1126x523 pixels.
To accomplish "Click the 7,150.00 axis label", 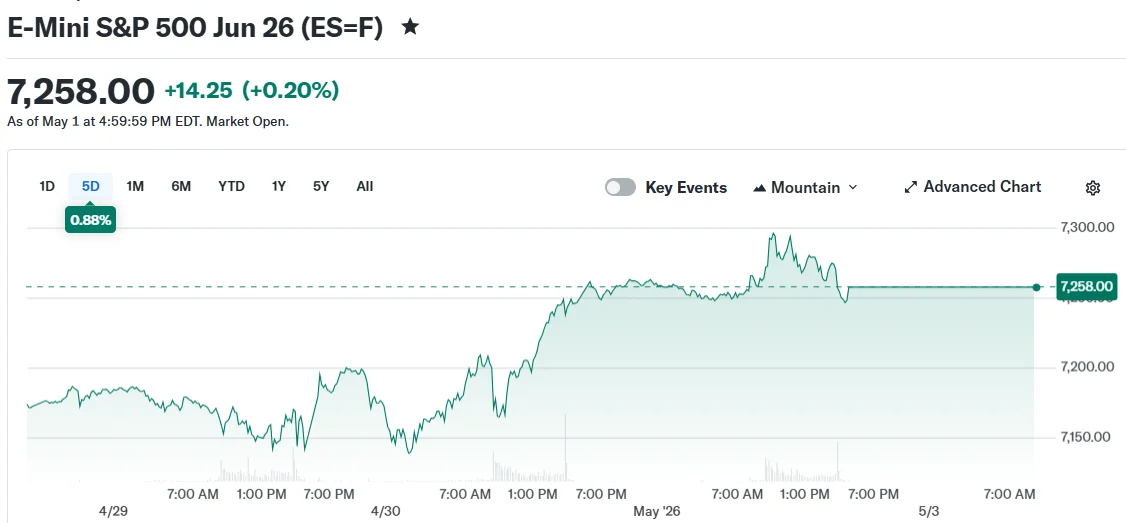I will pos(1087,438).
